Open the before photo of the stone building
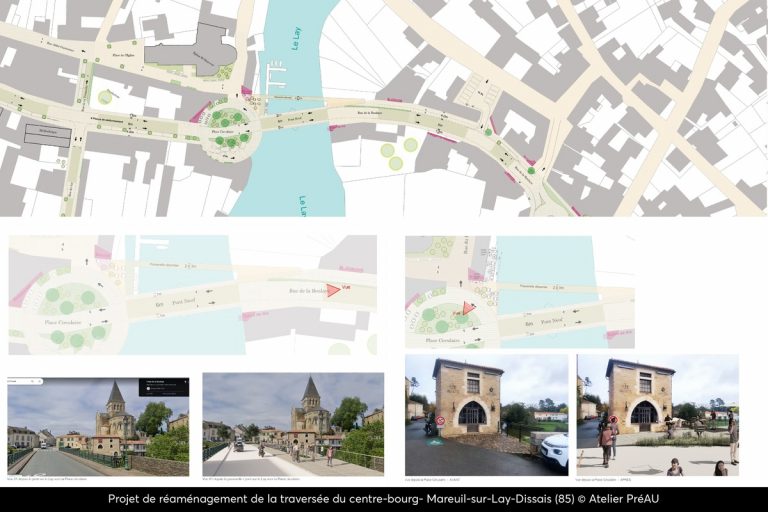Image resolution: width=768 pixels, height=512 pixels. coord(486,415)
